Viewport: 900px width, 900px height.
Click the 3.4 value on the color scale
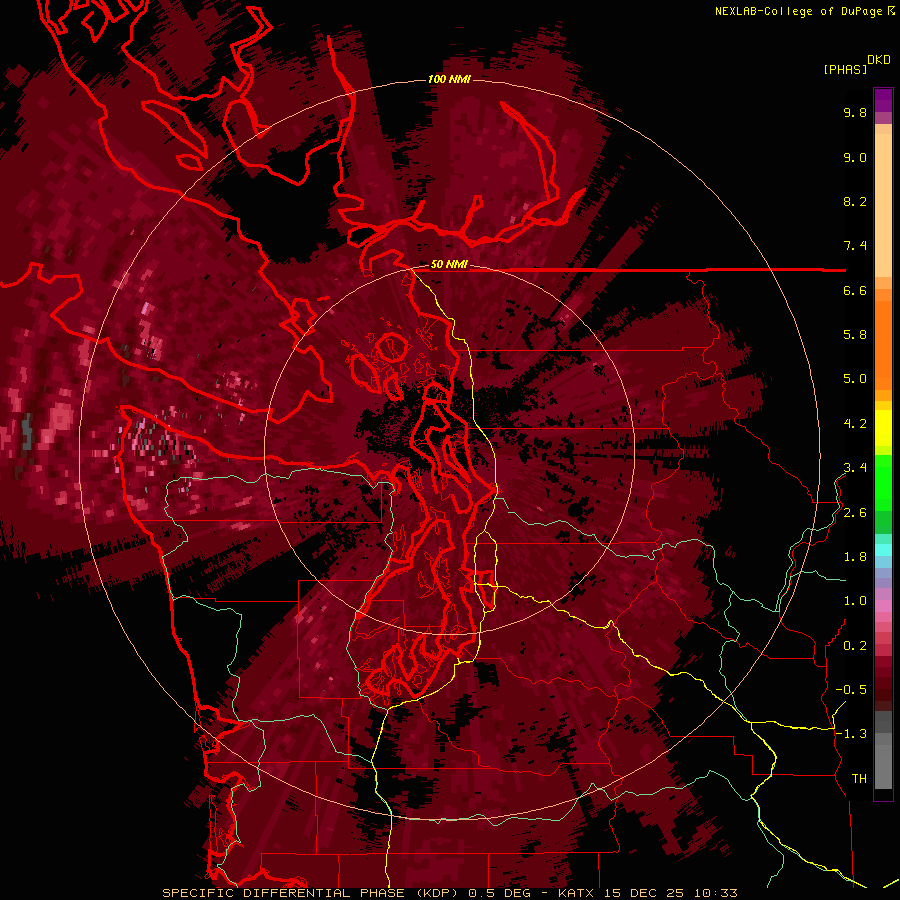tap(855, 468)
